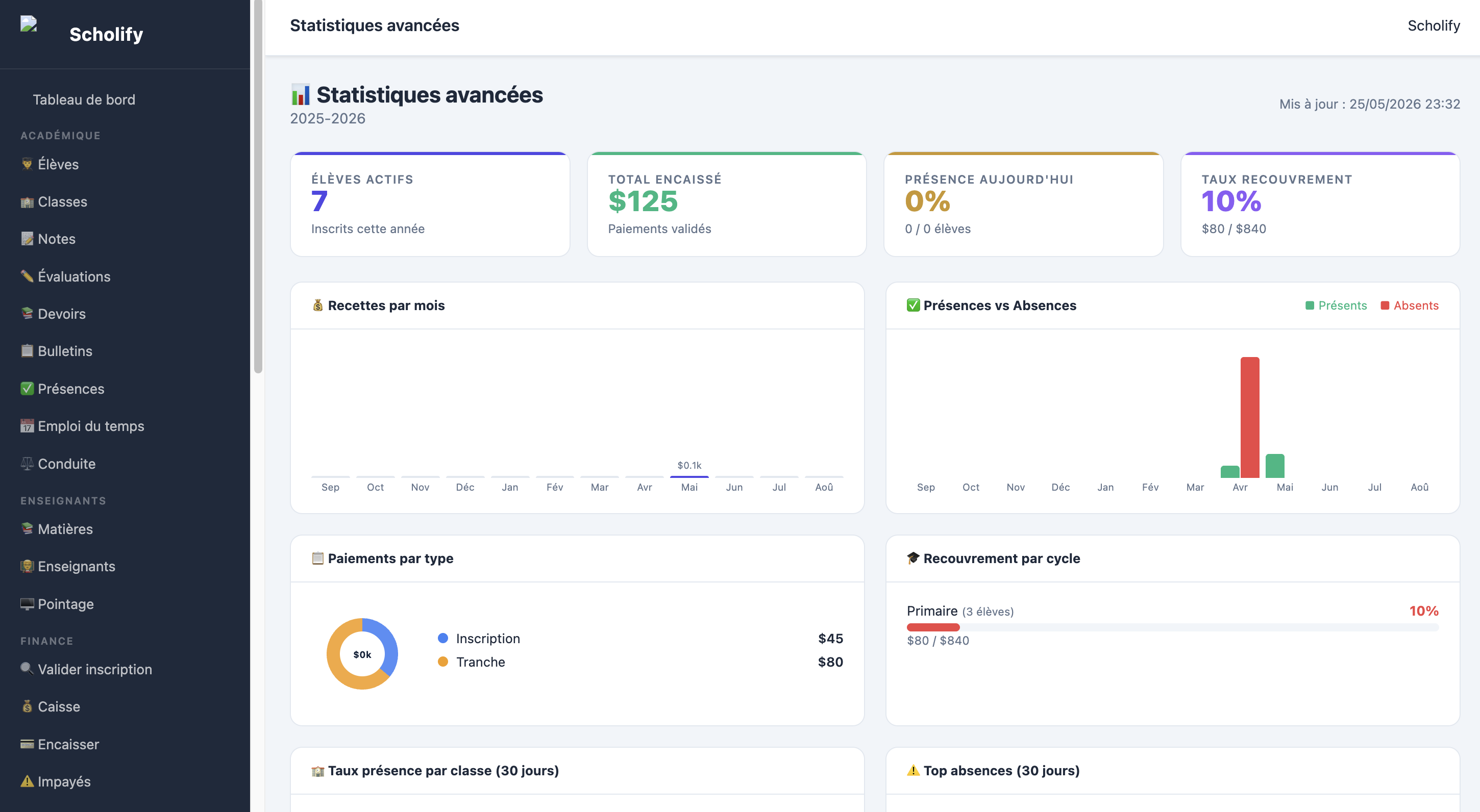
Task: Click the '$80' Tranche amount
Action: tap(830, 662)
